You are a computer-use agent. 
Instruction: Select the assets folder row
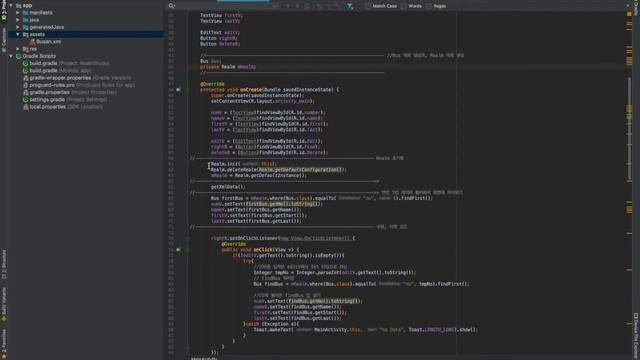coord(86,34)
